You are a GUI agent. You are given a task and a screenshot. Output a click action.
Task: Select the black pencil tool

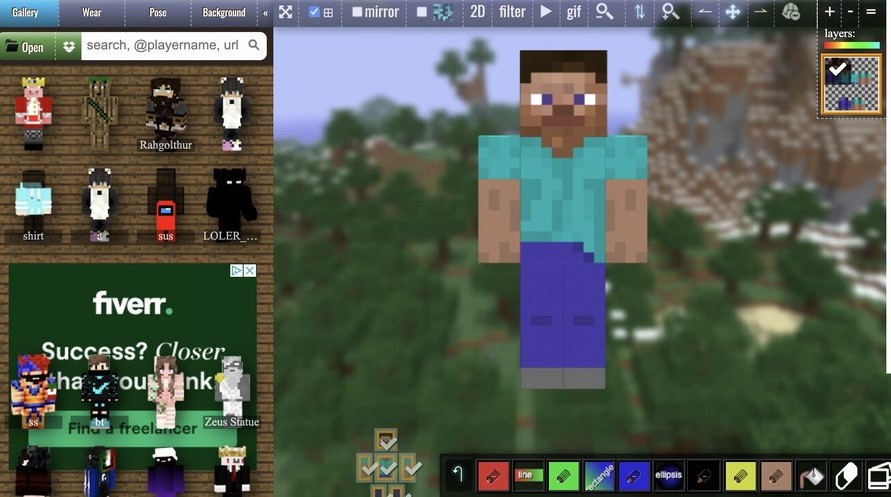point(704,475)
